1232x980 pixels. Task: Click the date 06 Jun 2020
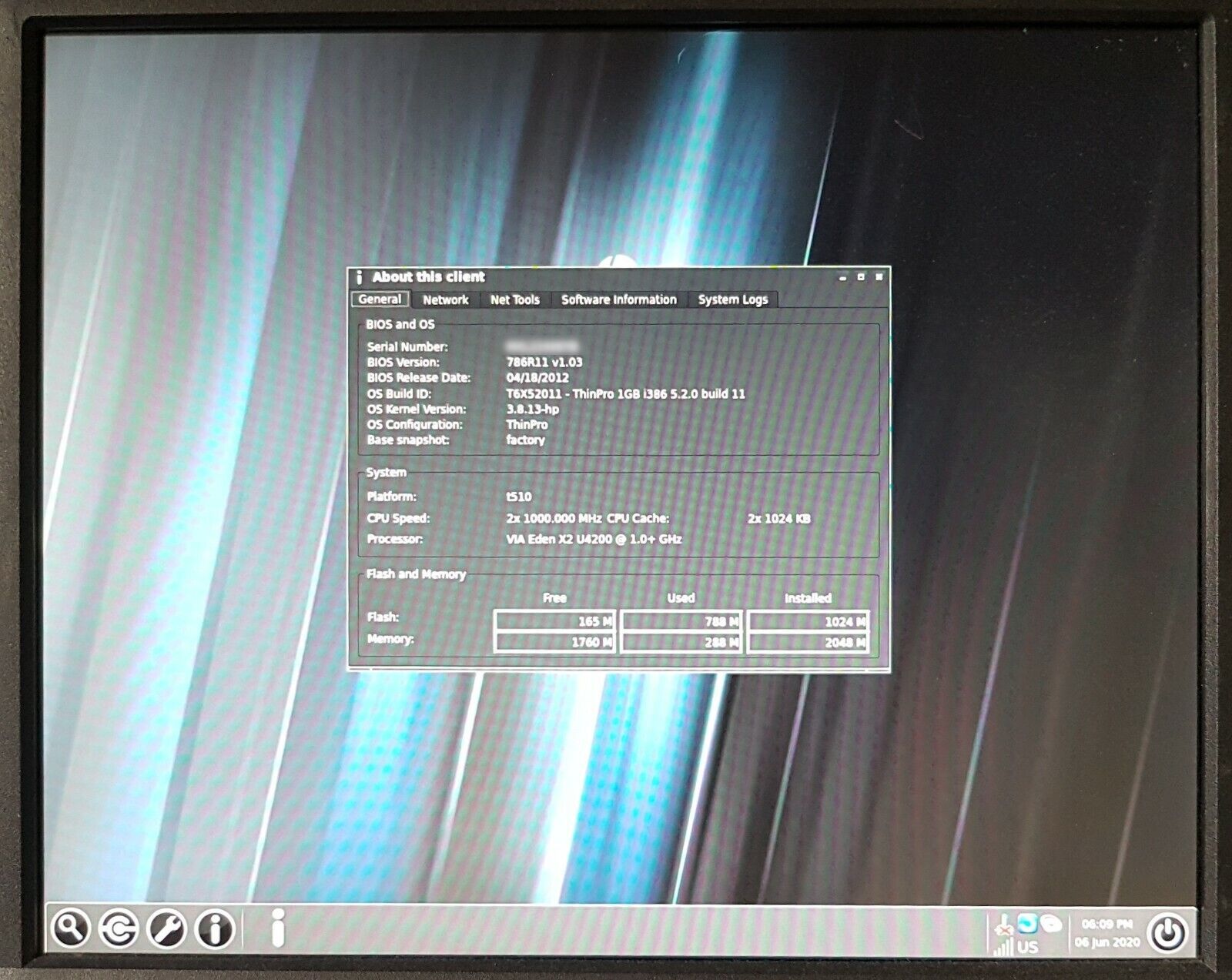point(1106,942)
